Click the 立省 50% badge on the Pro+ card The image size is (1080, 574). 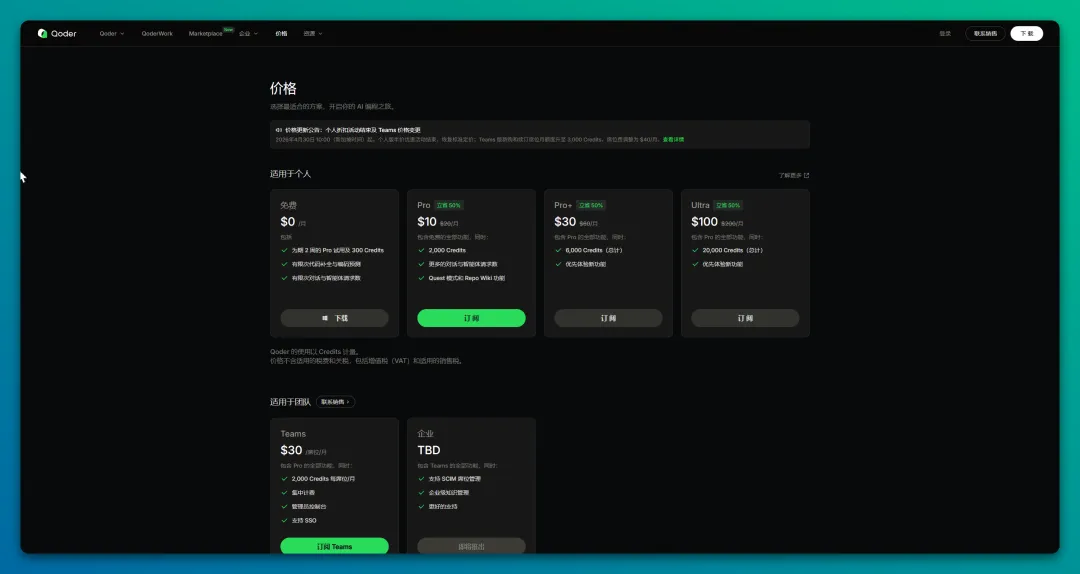pyautogui.click(x=591, y=205)
